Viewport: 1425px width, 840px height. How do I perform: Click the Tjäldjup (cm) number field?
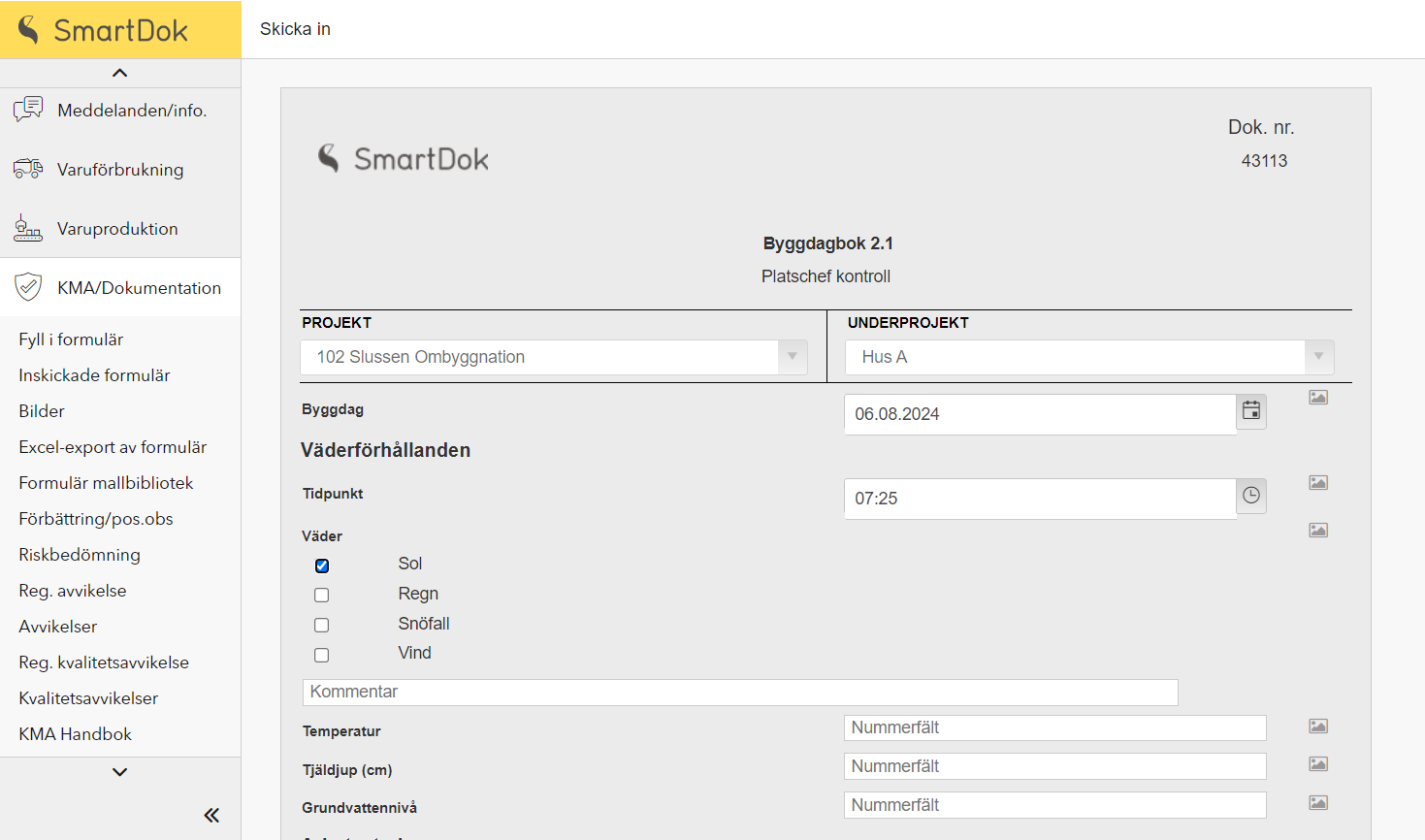[1055, 766]
